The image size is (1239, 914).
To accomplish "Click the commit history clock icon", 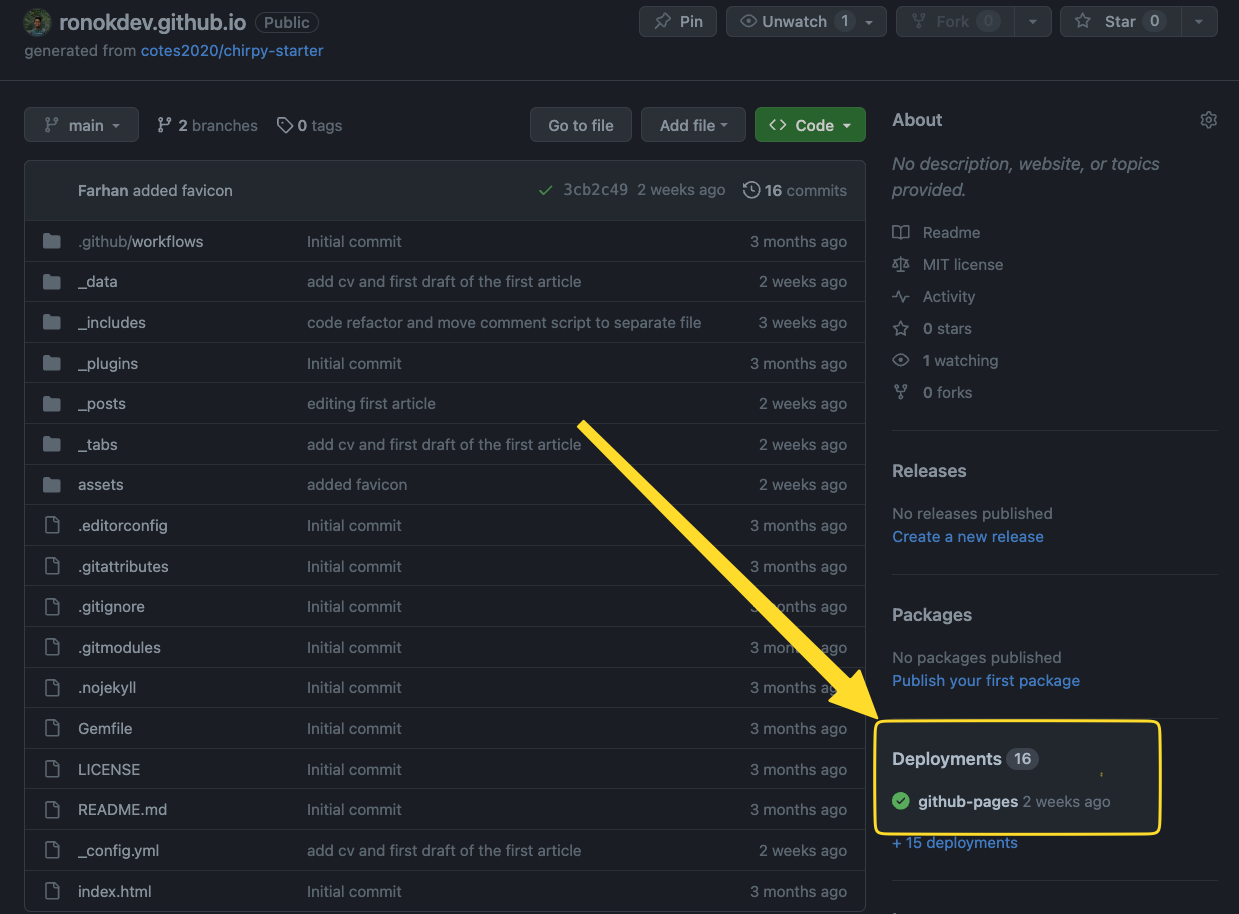I will pos(751,190).
